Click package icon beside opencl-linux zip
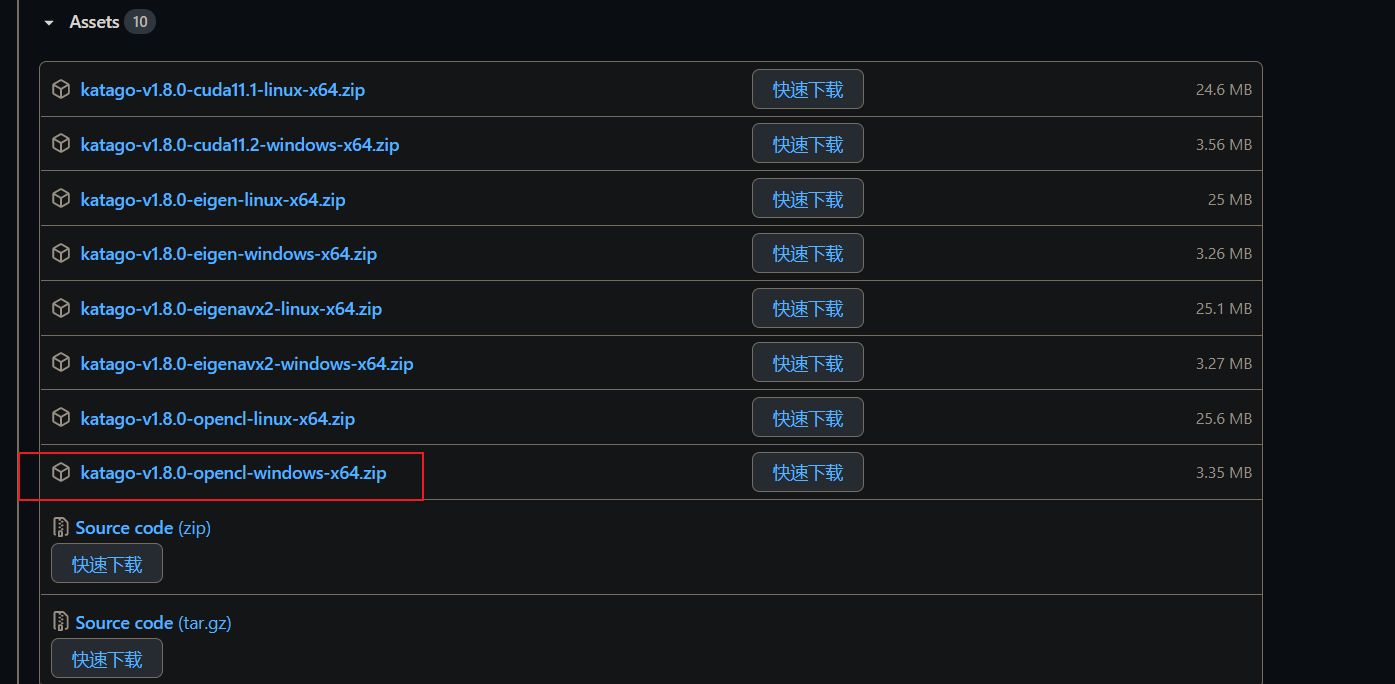Screen dimensions: 1395x684 point(61,418)
